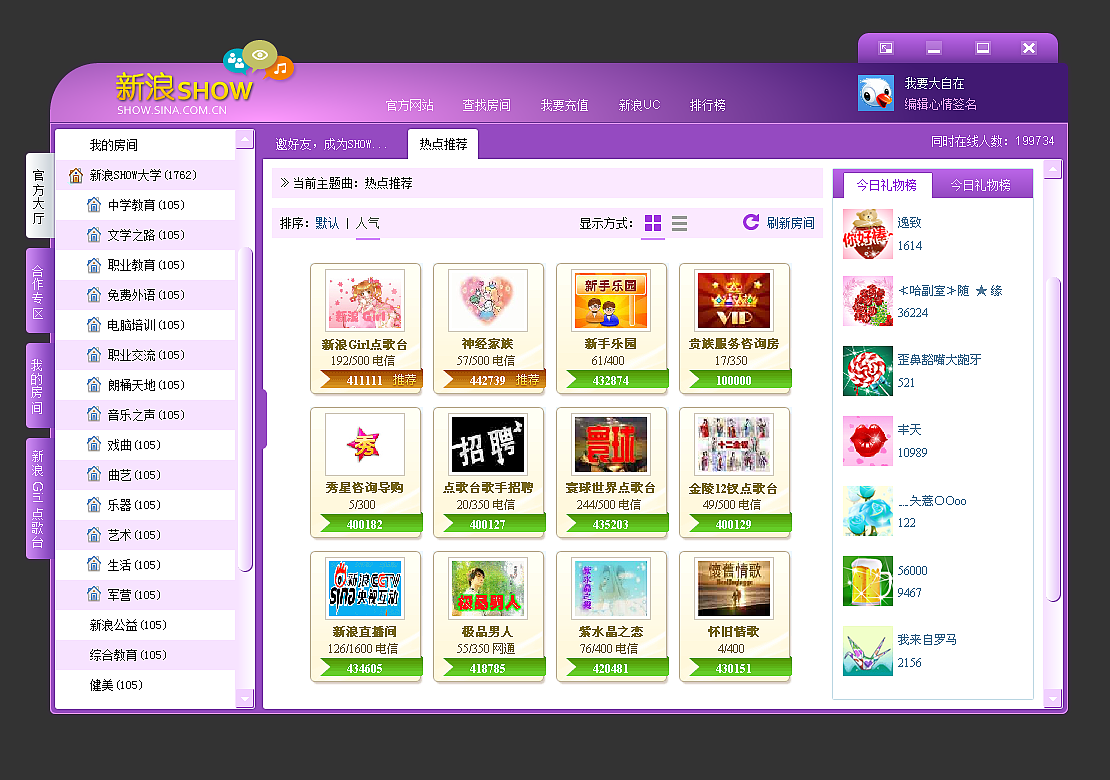The height and width of the screenshot is (780, 1110).
Task: Click the refresh rooms circular arrow icon
Action: [x=751, y=222]
